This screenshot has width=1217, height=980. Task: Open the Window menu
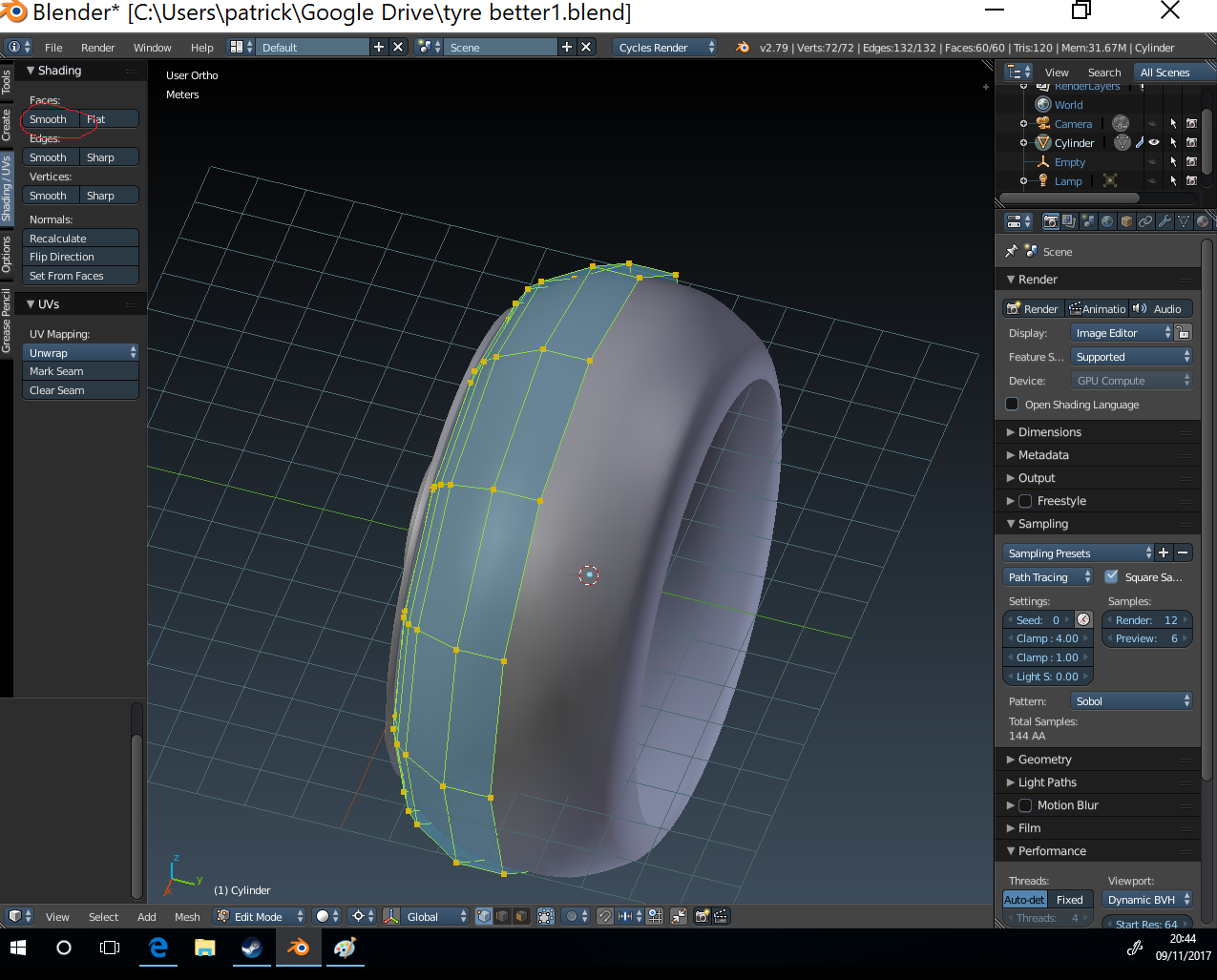pyautogui.click(x=153, y=47)
